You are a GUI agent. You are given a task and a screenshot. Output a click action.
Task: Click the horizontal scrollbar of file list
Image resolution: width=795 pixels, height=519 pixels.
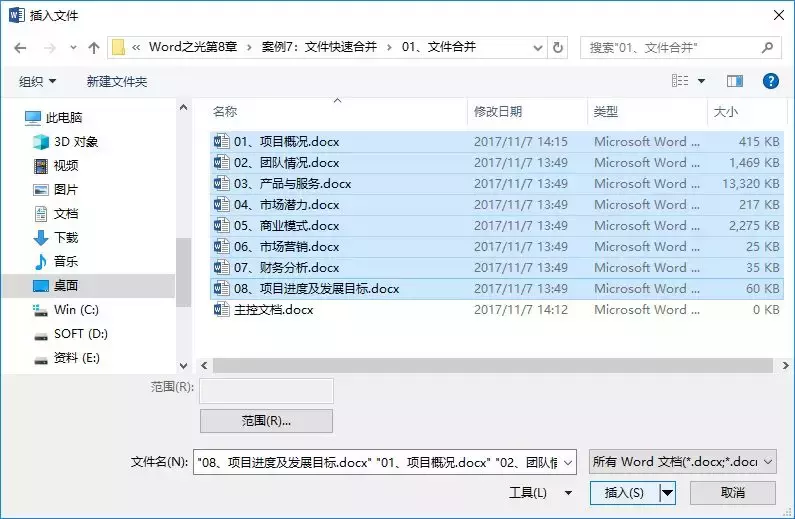[493, 365]
